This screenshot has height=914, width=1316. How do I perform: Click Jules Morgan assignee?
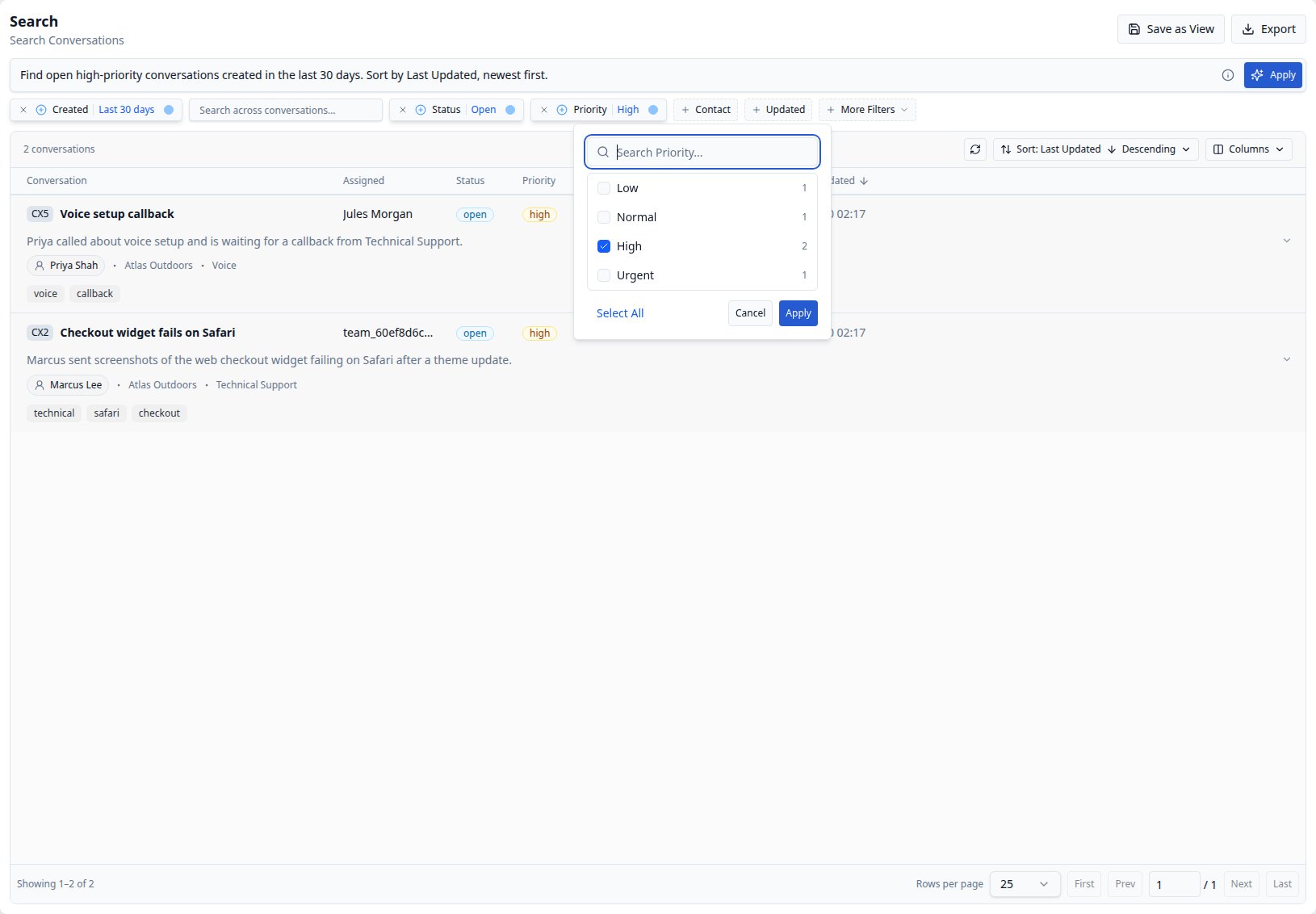[378, 214]
